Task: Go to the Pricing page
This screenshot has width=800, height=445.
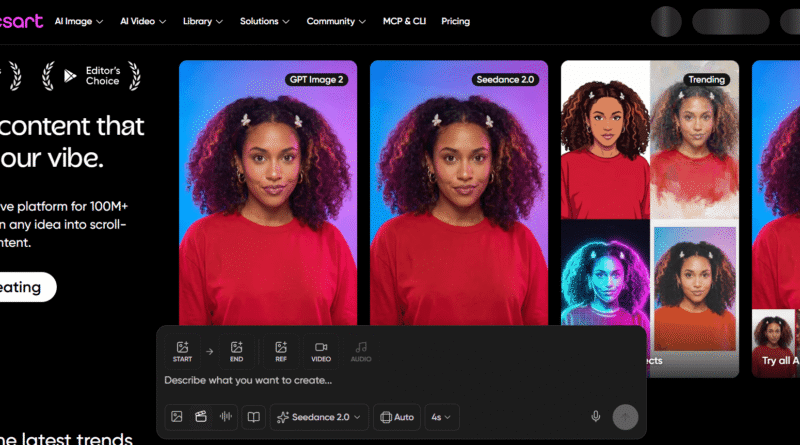Action: [x=456, y=21]
